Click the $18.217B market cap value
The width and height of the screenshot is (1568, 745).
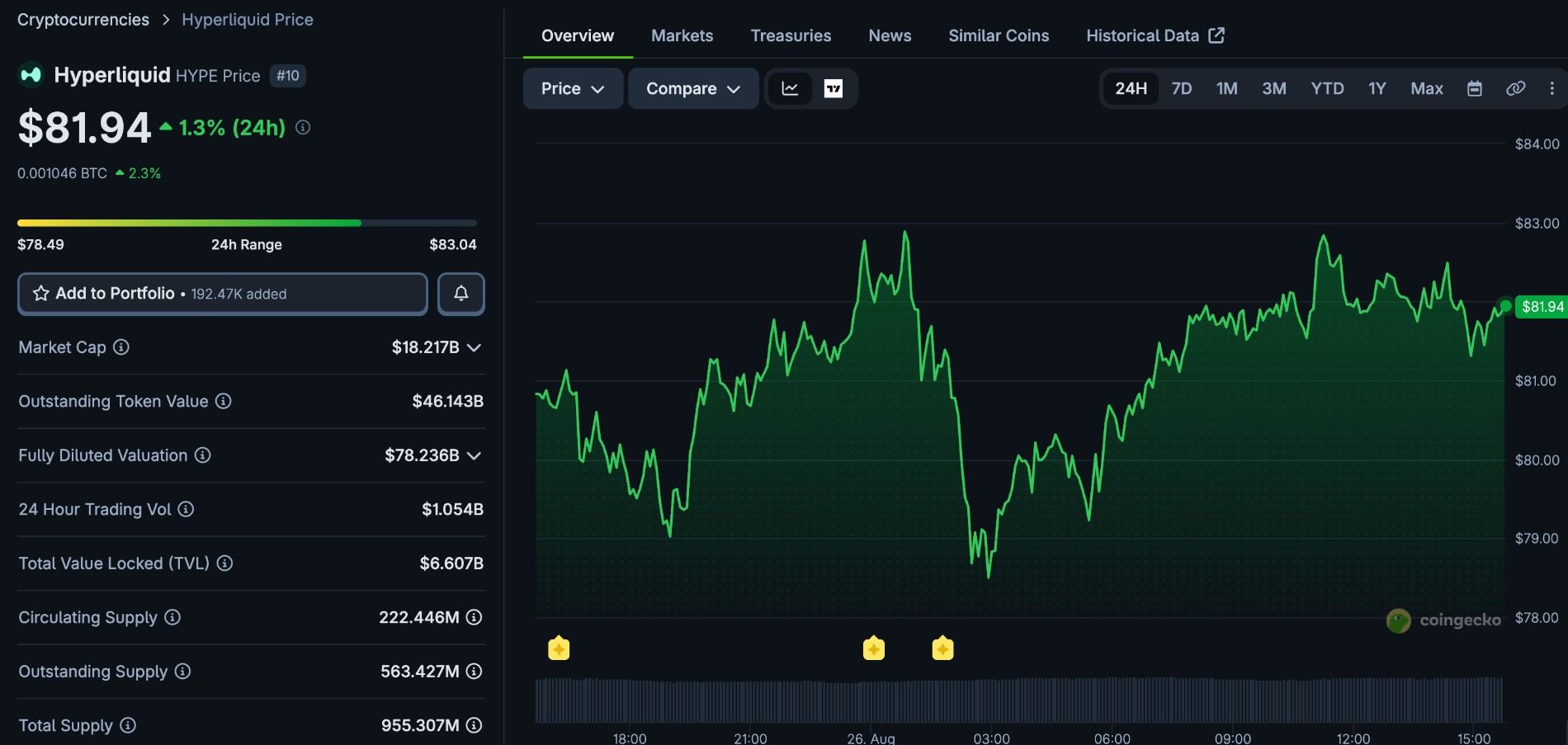pyautogui.click(x=425, y=347)
